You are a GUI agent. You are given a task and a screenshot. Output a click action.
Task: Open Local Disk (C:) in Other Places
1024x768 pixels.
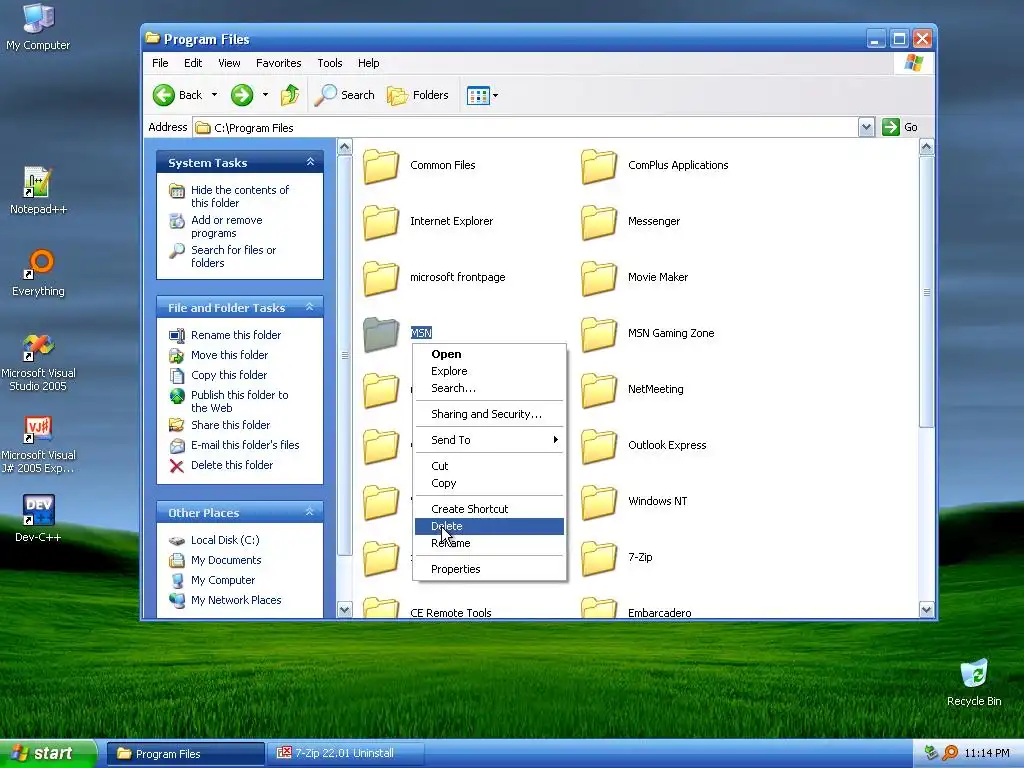pyautogui.click(x=225, y=540)
